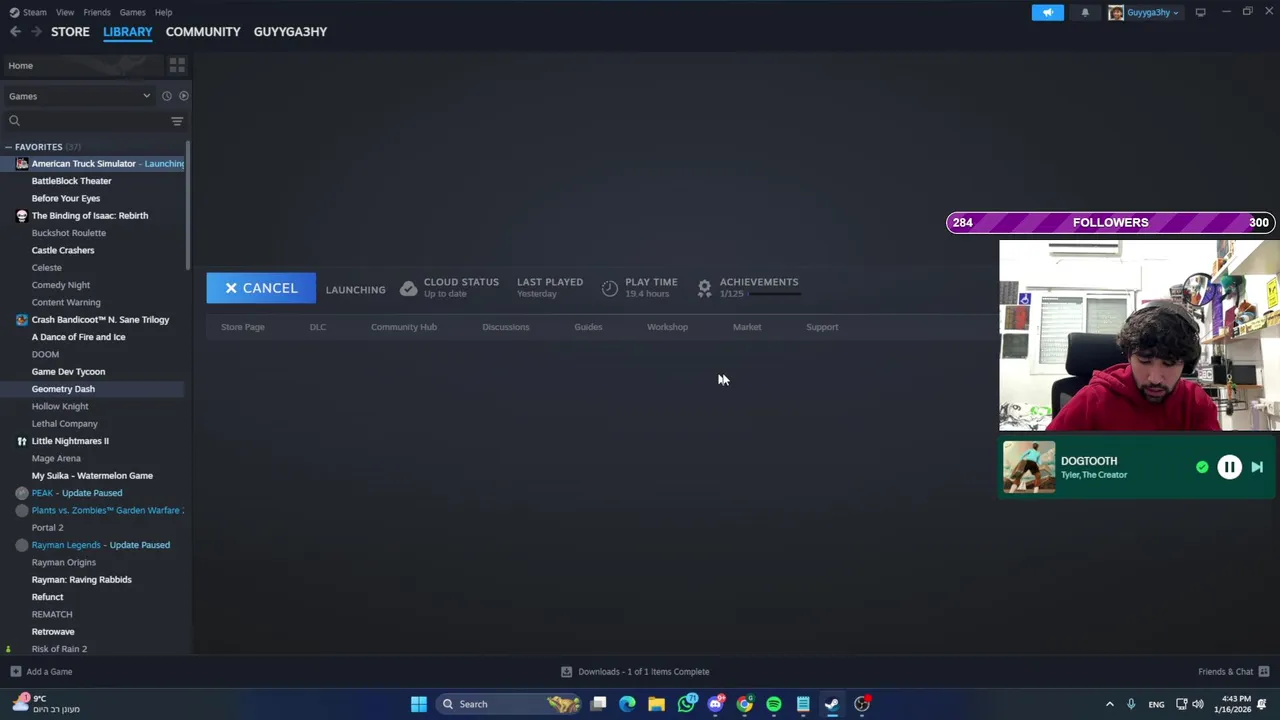
Task: Open the Games menu
Action: [x=132, y=12]
